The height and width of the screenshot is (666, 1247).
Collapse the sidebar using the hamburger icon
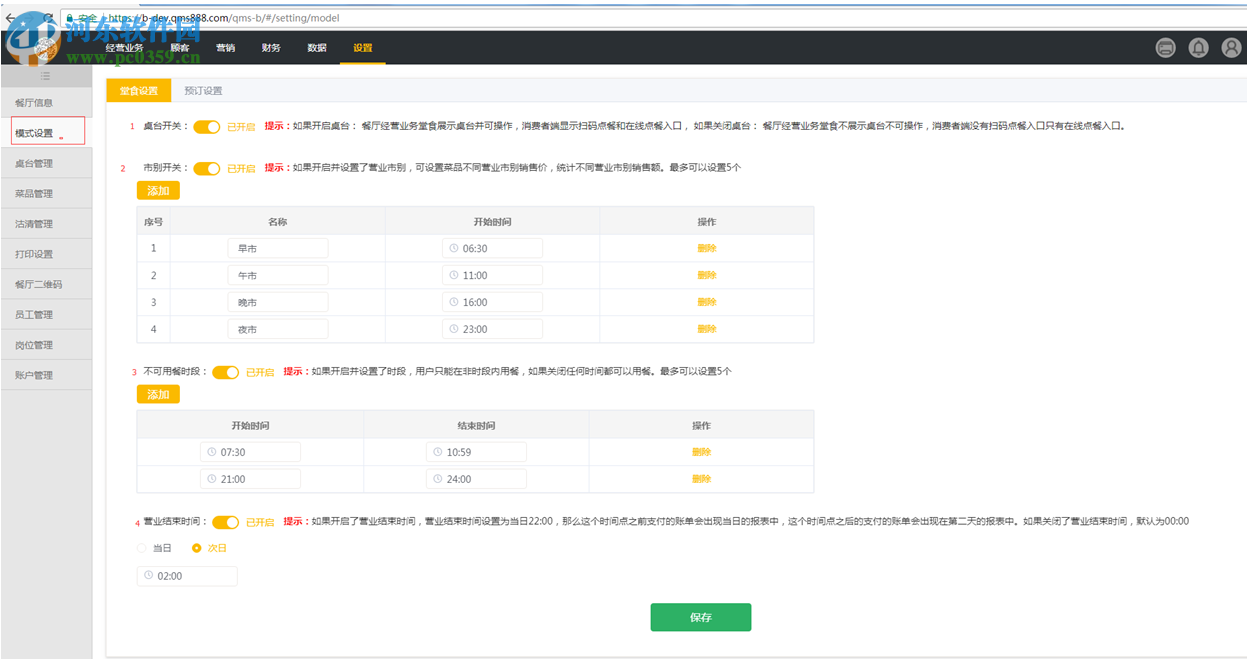45,75
